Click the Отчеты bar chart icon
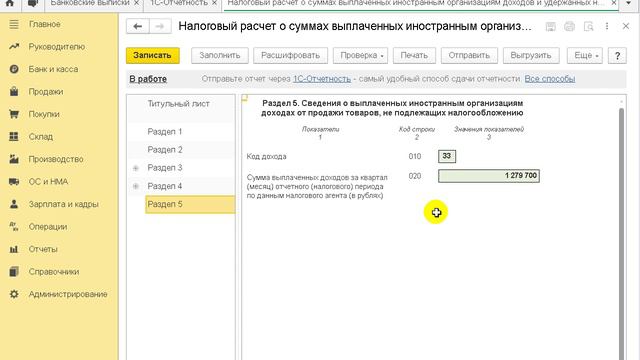The image size is (640, 360). [x=14, y=249]
